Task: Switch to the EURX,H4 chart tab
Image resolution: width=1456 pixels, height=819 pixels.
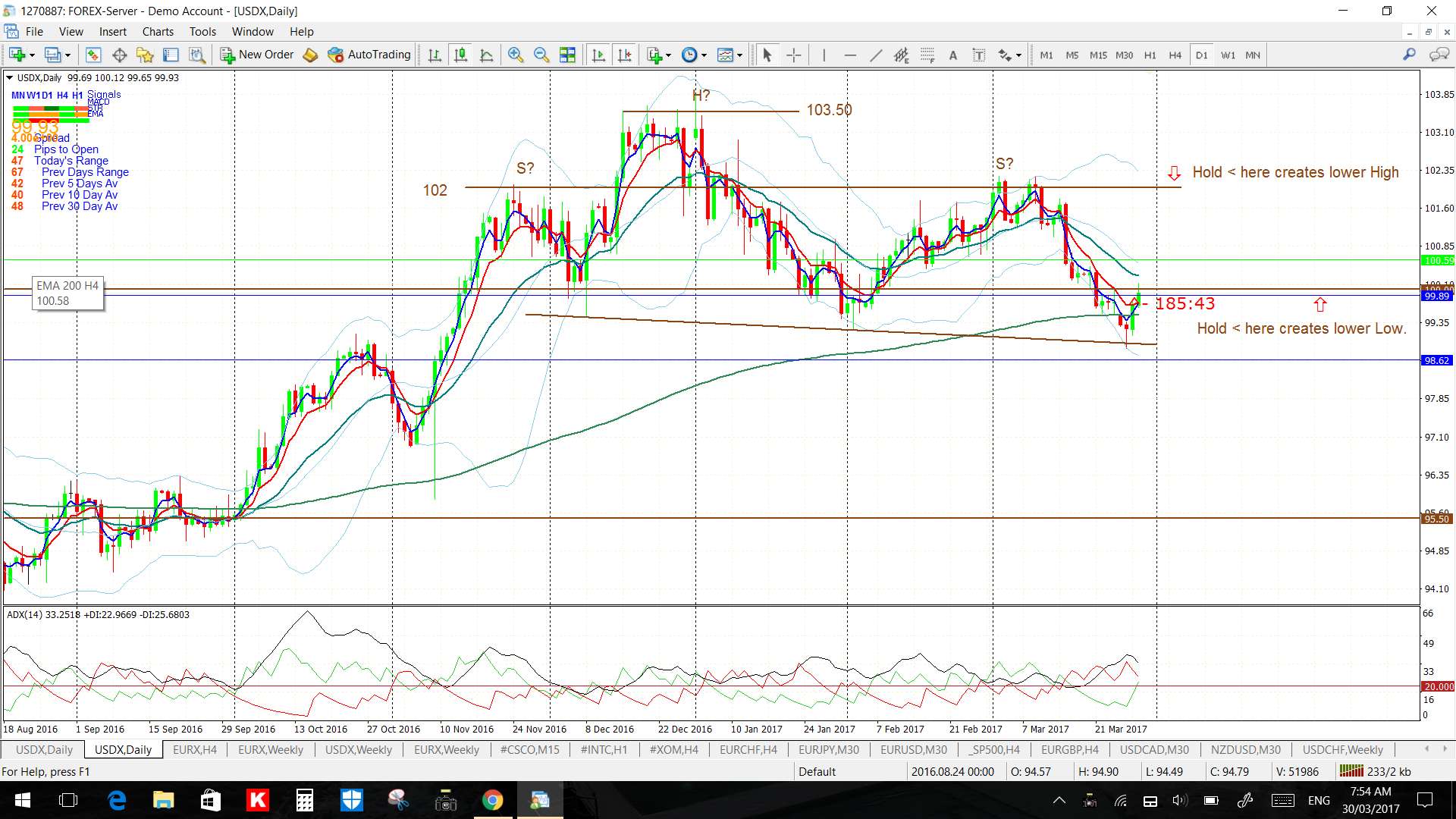Action: [195, 750]
